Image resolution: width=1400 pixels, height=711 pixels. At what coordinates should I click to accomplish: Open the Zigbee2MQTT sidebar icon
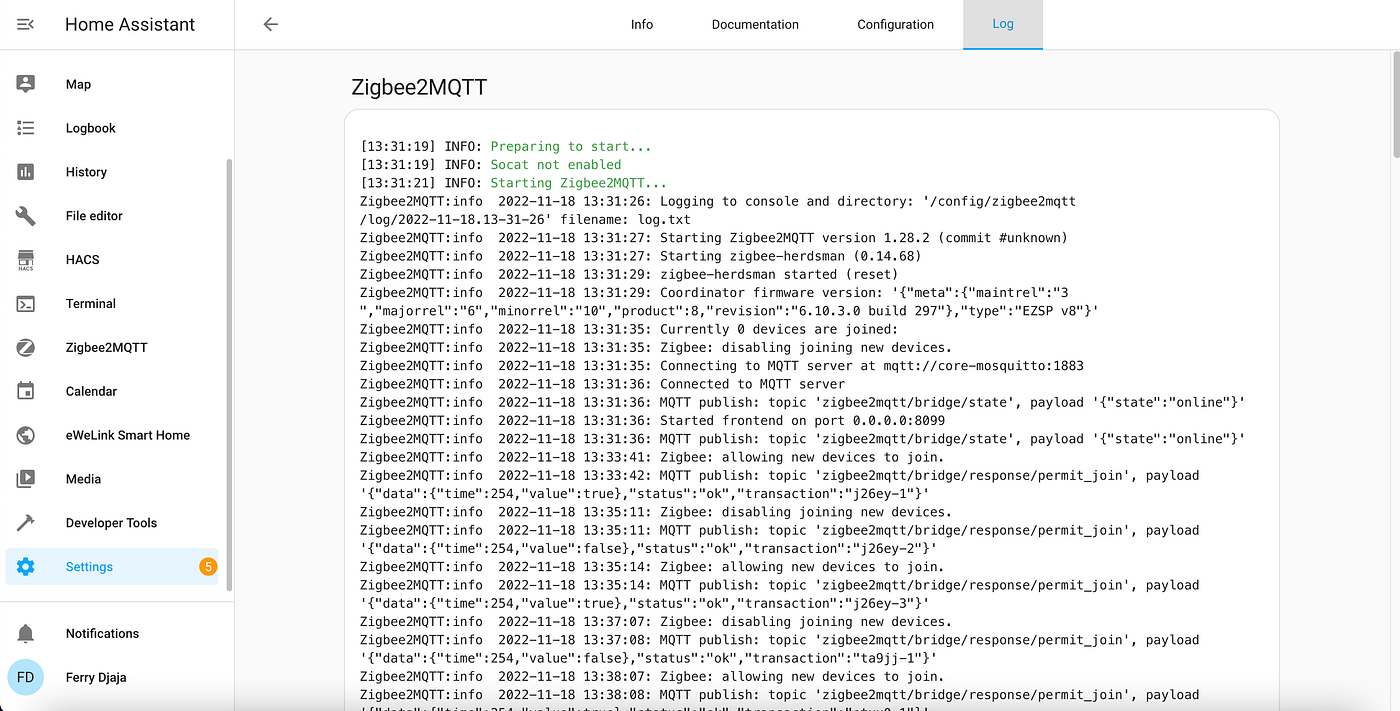26,348
